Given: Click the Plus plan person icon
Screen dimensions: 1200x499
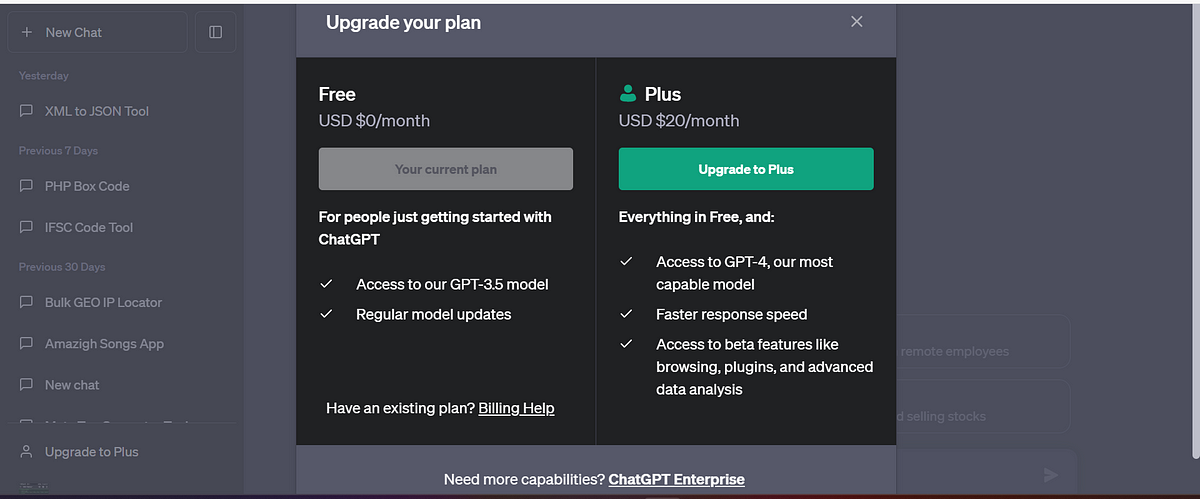Looking at the screenshot, I should (628, 94).
